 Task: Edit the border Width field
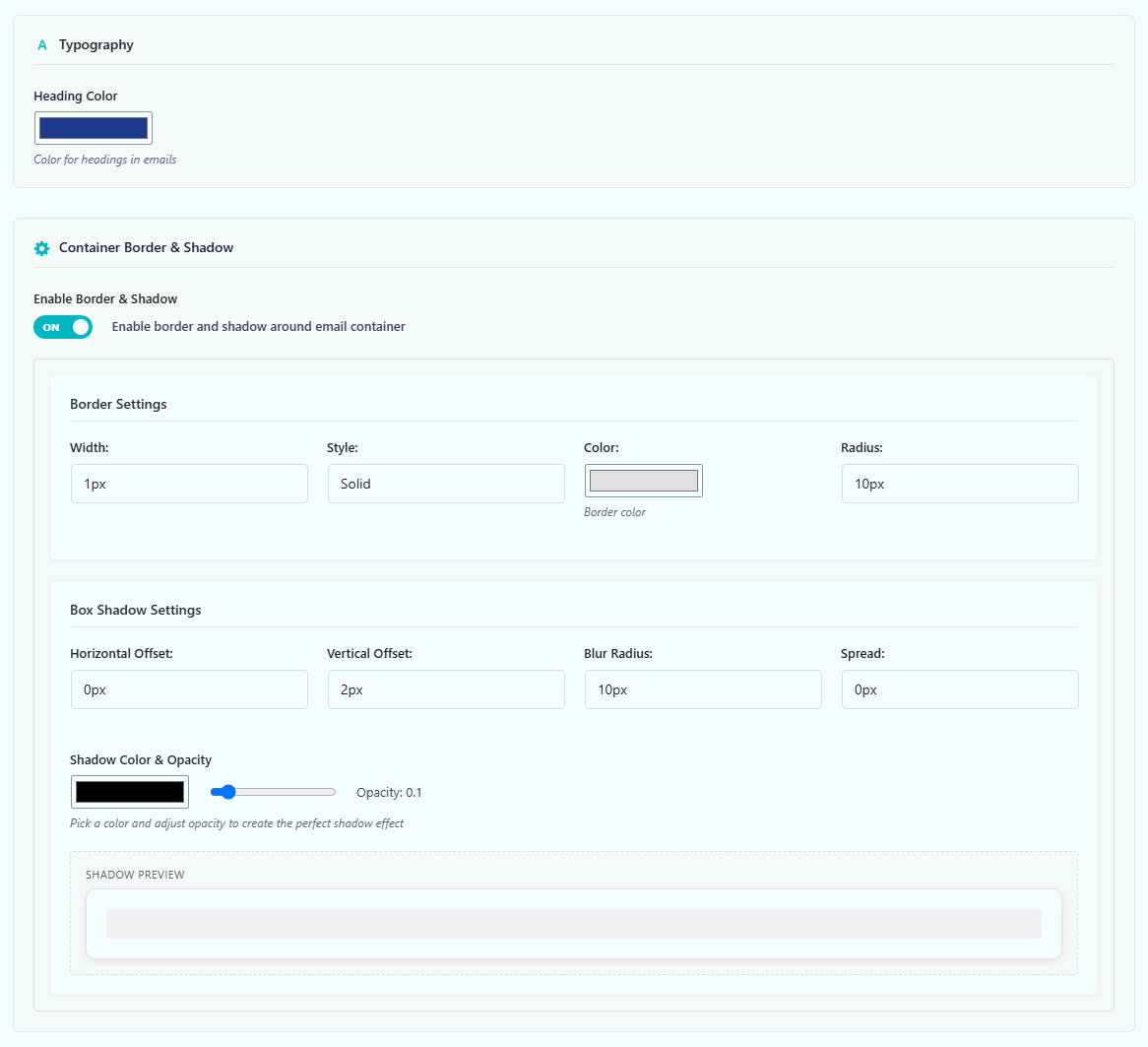(189, 484)
